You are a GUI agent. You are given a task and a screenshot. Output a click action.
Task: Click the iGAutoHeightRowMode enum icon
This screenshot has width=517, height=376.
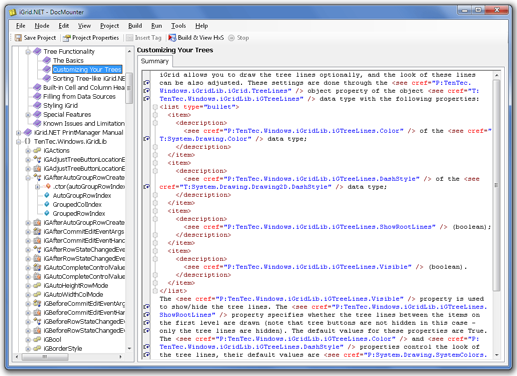pyautogui.click(x=37, y=285)
